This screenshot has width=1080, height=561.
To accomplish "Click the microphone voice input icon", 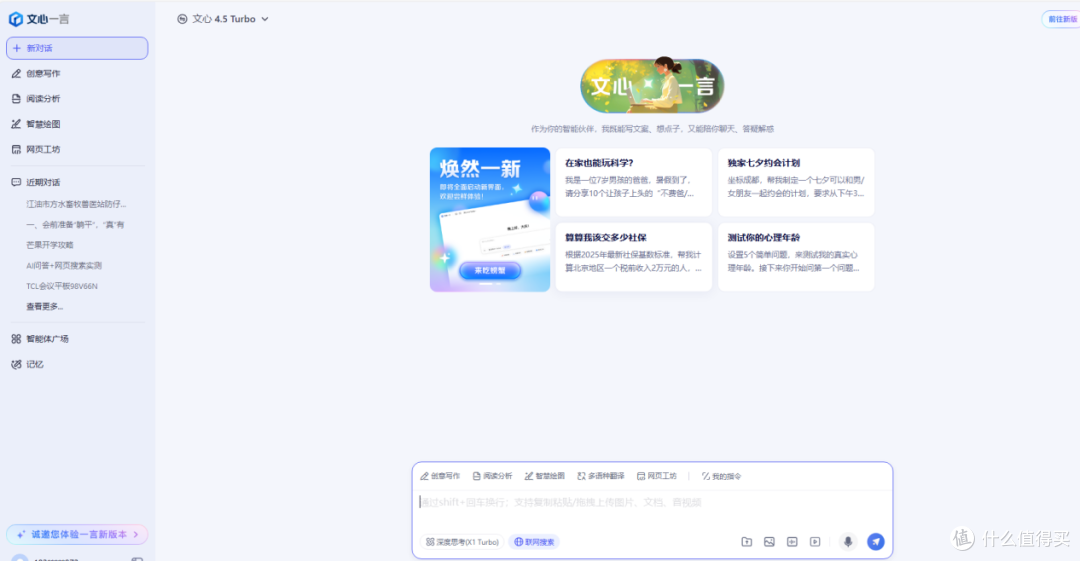I will (848, 542).
